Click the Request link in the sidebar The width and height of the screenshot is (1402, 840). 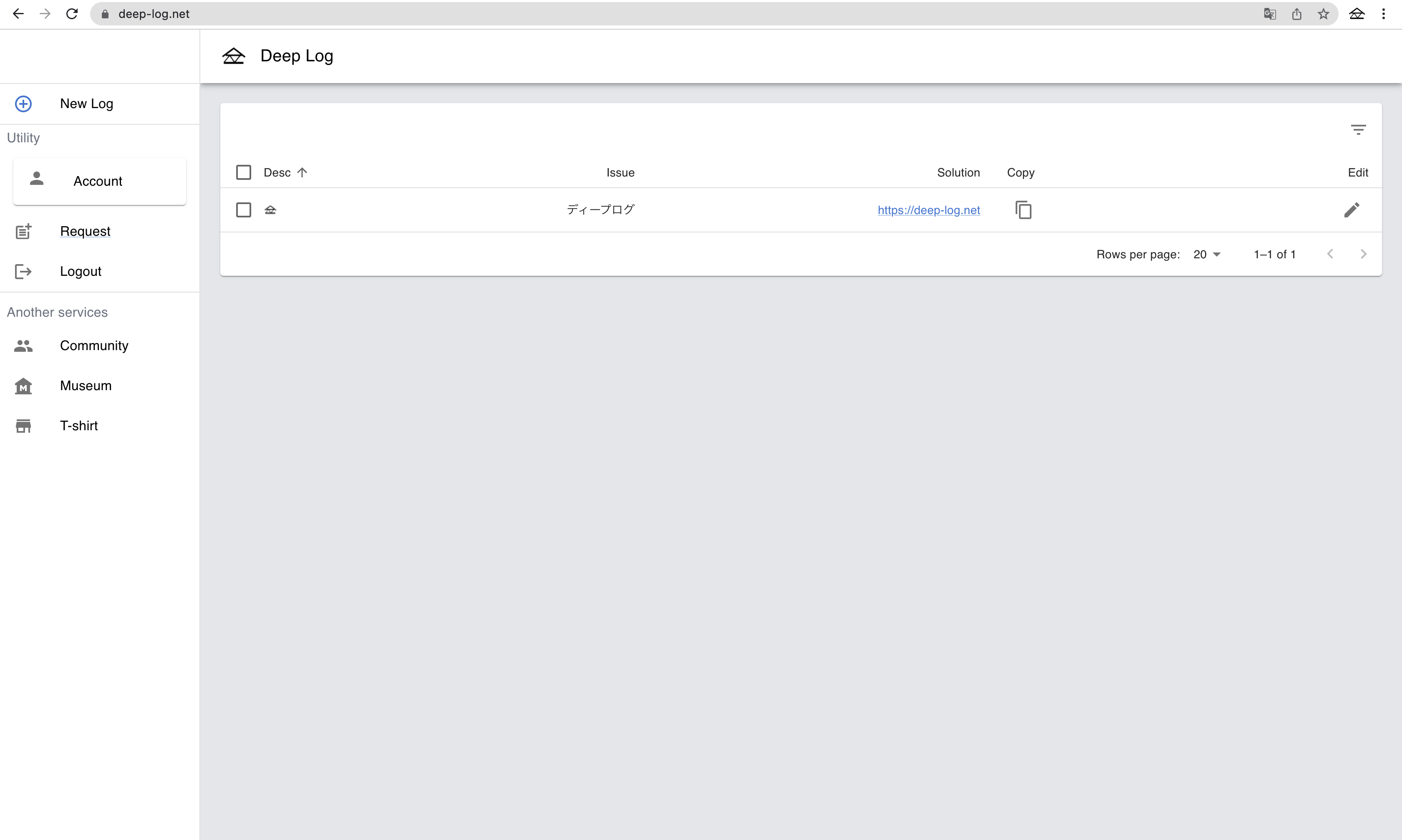85,231
